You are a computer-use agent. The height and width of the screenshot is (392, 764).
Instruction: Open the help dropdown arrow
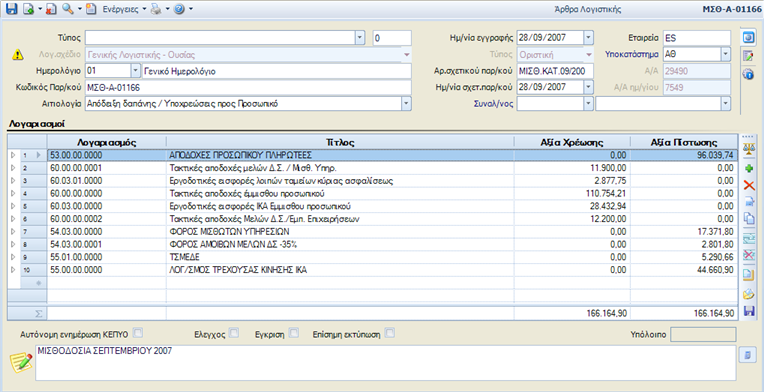191,9
